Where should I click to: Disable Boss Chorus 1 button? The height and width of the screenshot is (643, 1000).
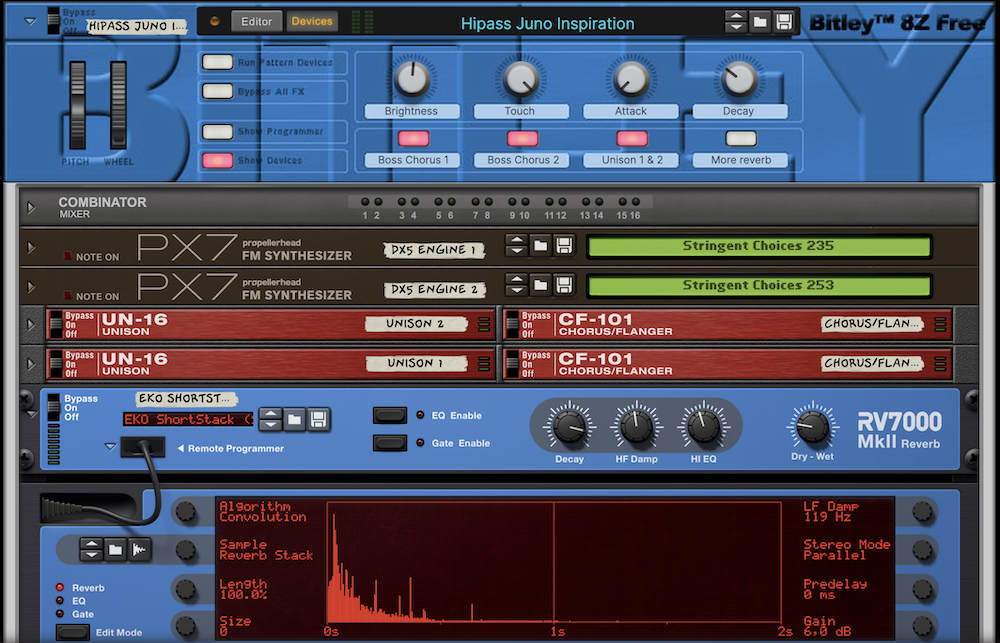[x=413, y=138]
